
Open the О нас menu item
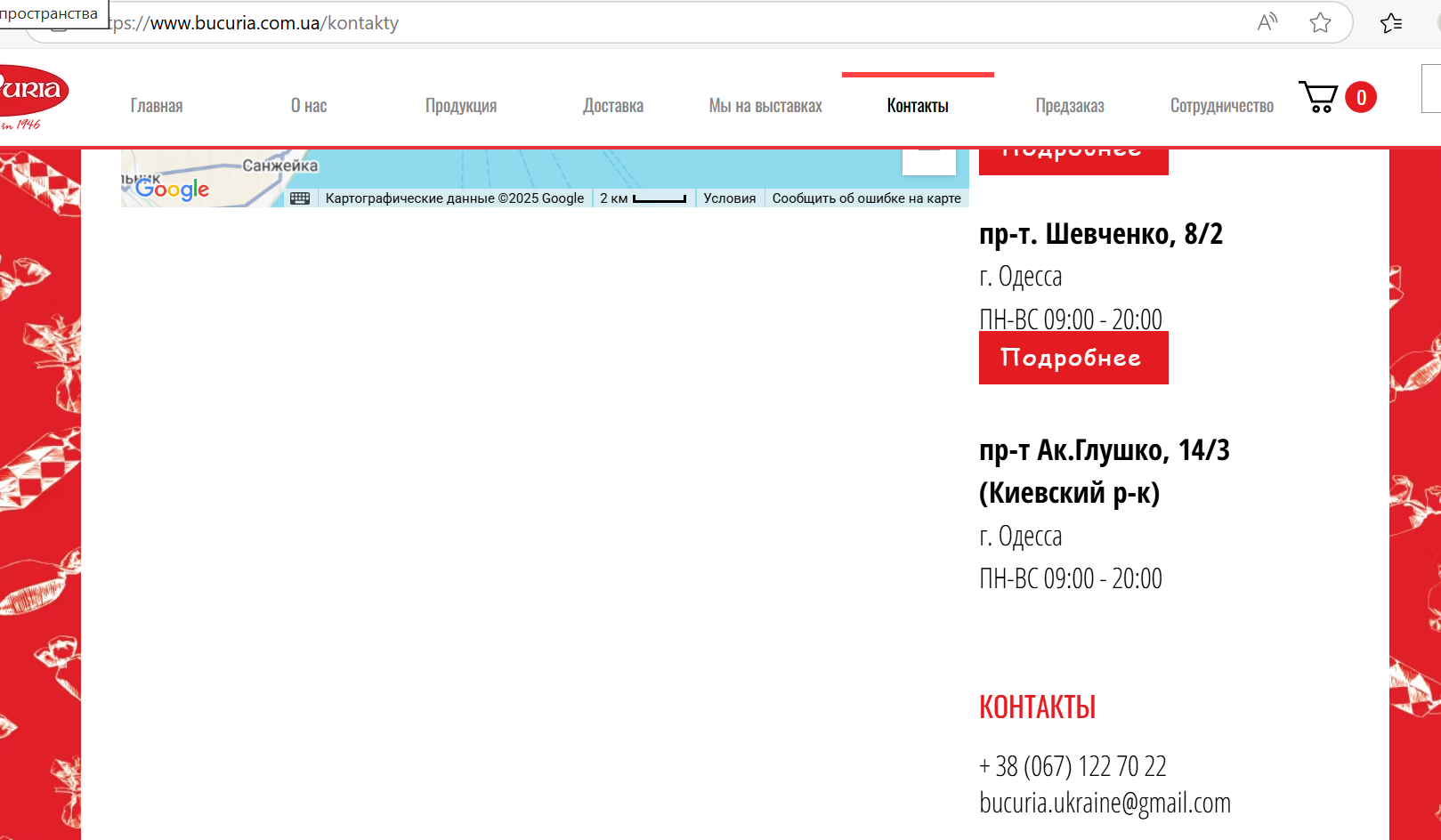tap(309, 106)
